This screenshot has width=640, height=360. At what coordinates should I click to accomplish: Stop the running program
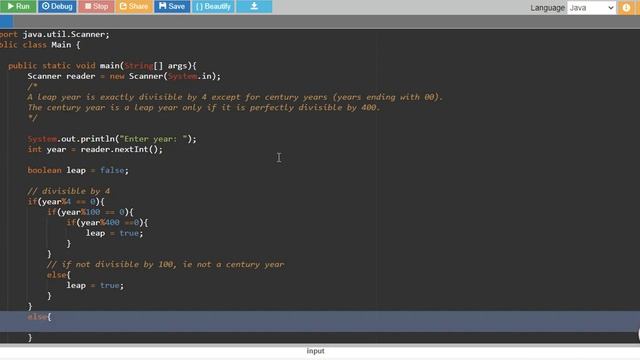96,7
